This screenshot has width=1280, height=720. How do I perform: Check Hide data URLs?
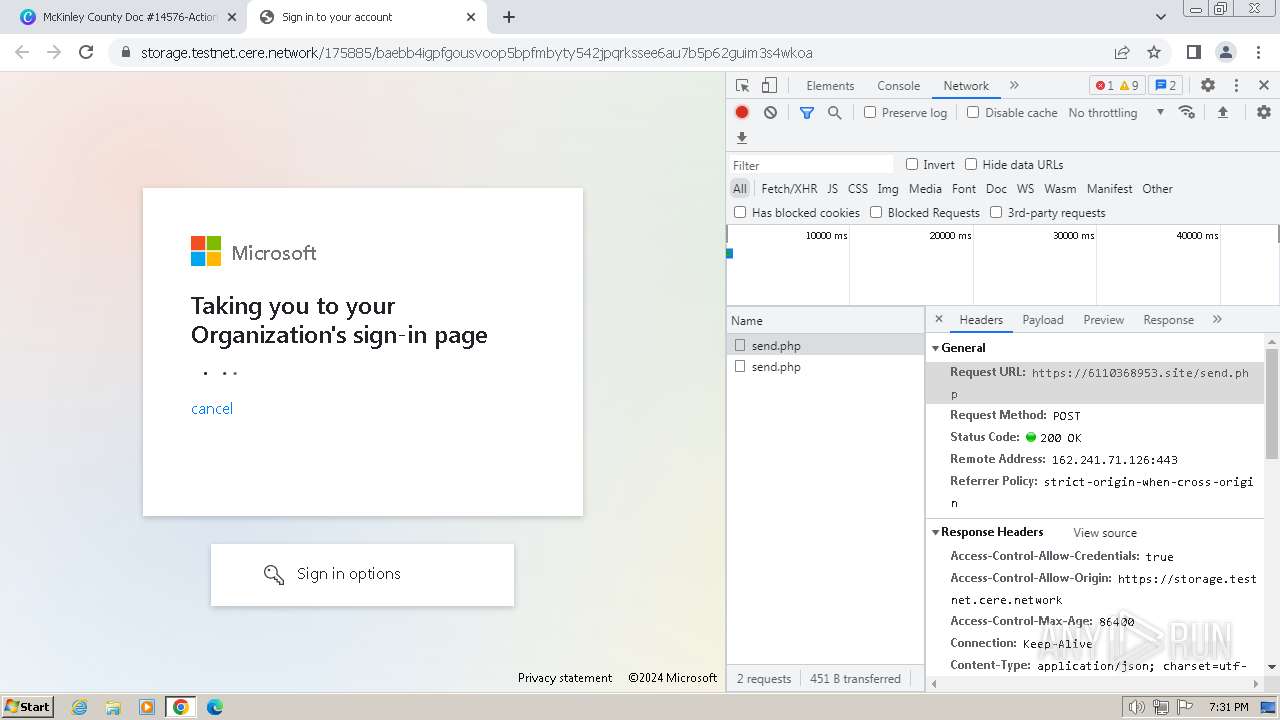[x=971, y=164]
